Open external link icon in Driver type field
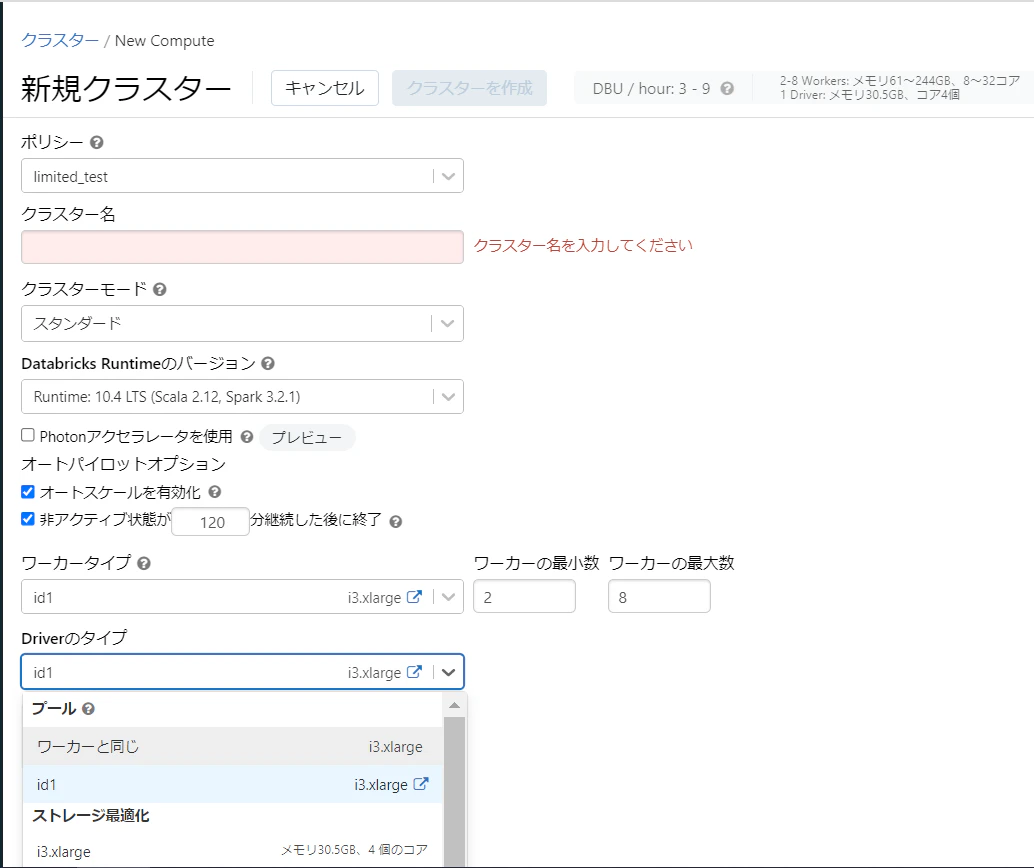This screenshot has width=1034, height=868. coord(414,671)
